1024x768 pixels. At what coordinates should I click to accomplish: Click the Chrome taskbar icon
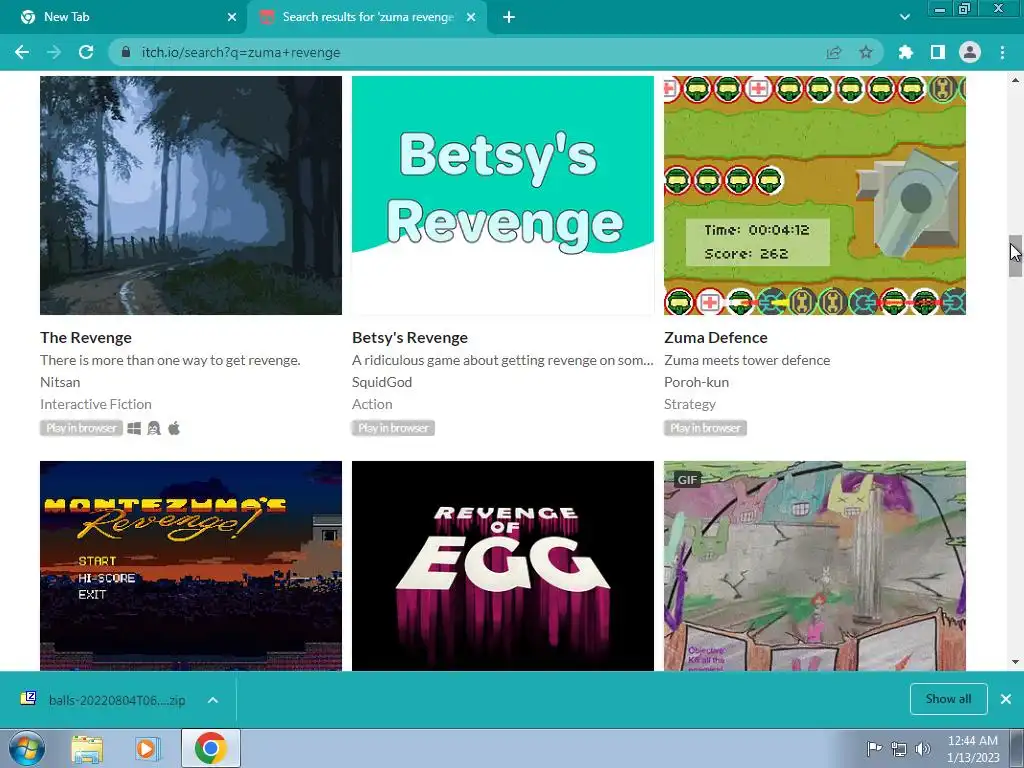(x=210, y=748)
